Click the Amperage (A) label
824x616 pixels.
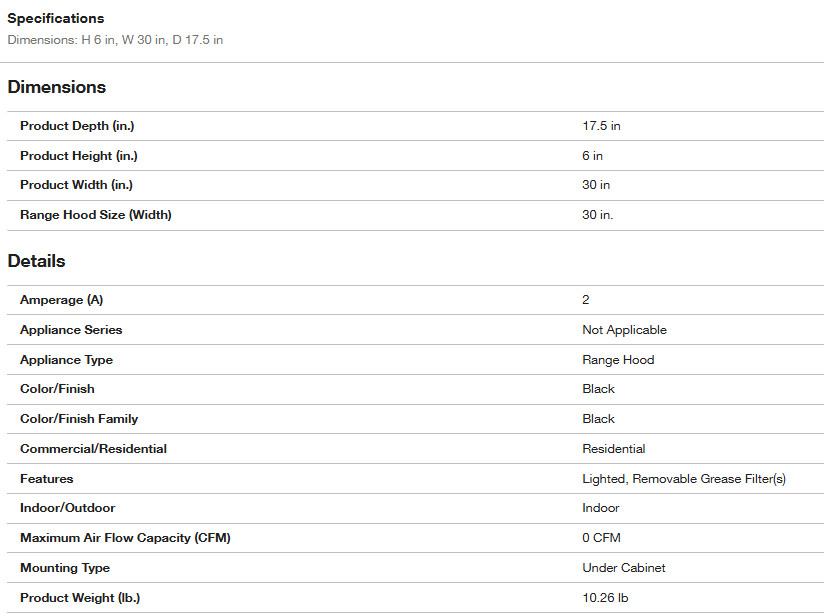(x=61, y=300)
